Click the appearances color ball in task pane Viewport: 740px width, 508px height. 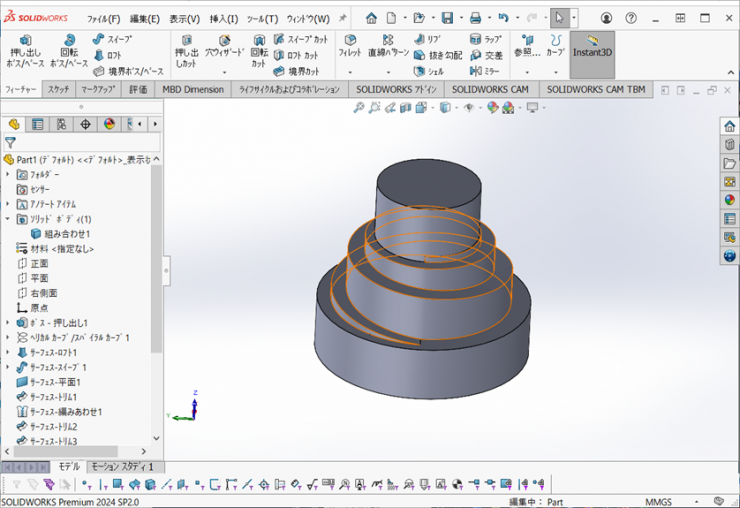(x=729, y=199)
